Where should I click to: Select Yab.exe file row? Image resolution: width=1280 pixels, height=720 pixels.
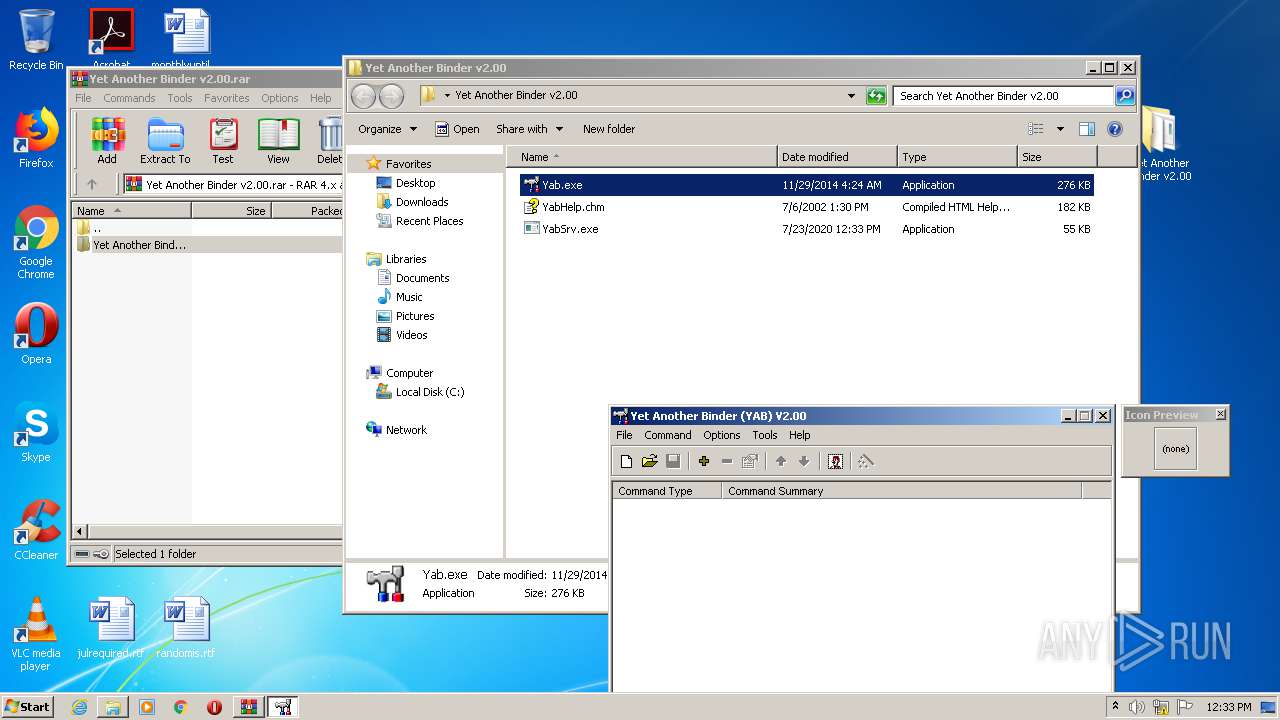(x=807, y=185)
